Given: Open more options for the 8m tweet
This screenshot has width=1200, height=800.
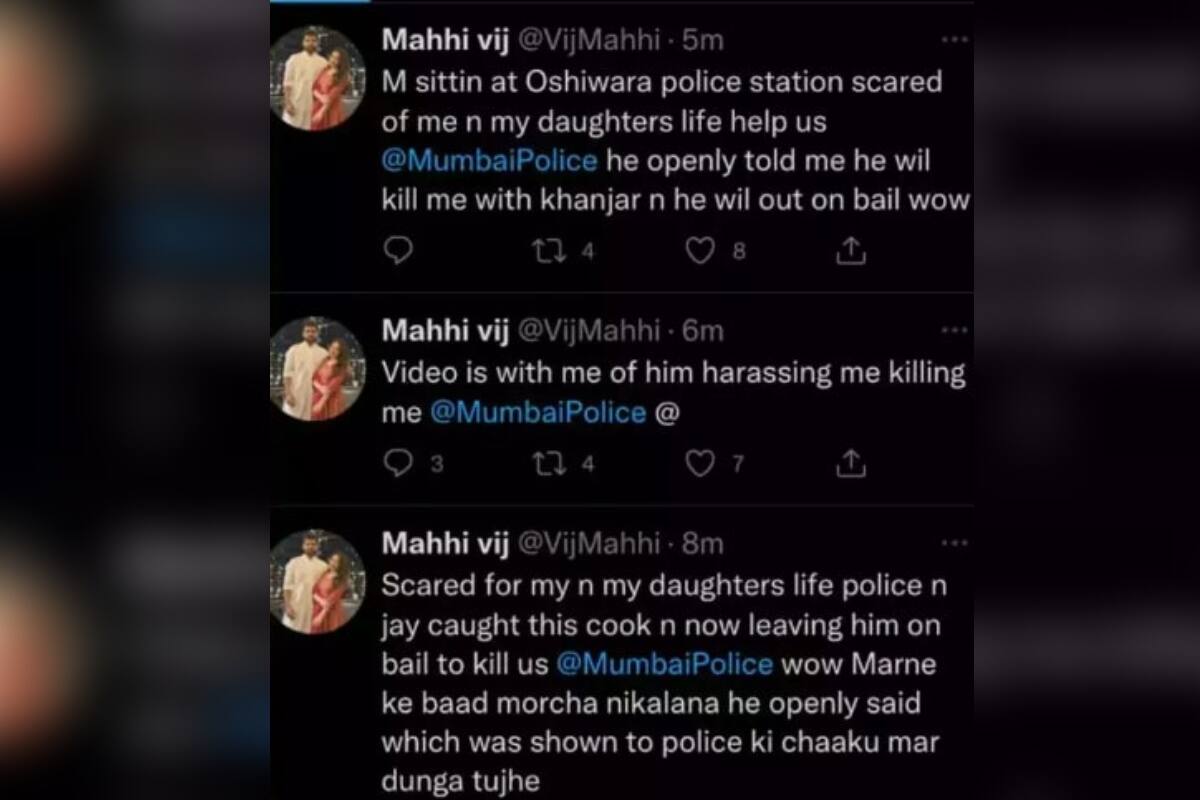Looking at the screenshot, I should click(955, 543).
